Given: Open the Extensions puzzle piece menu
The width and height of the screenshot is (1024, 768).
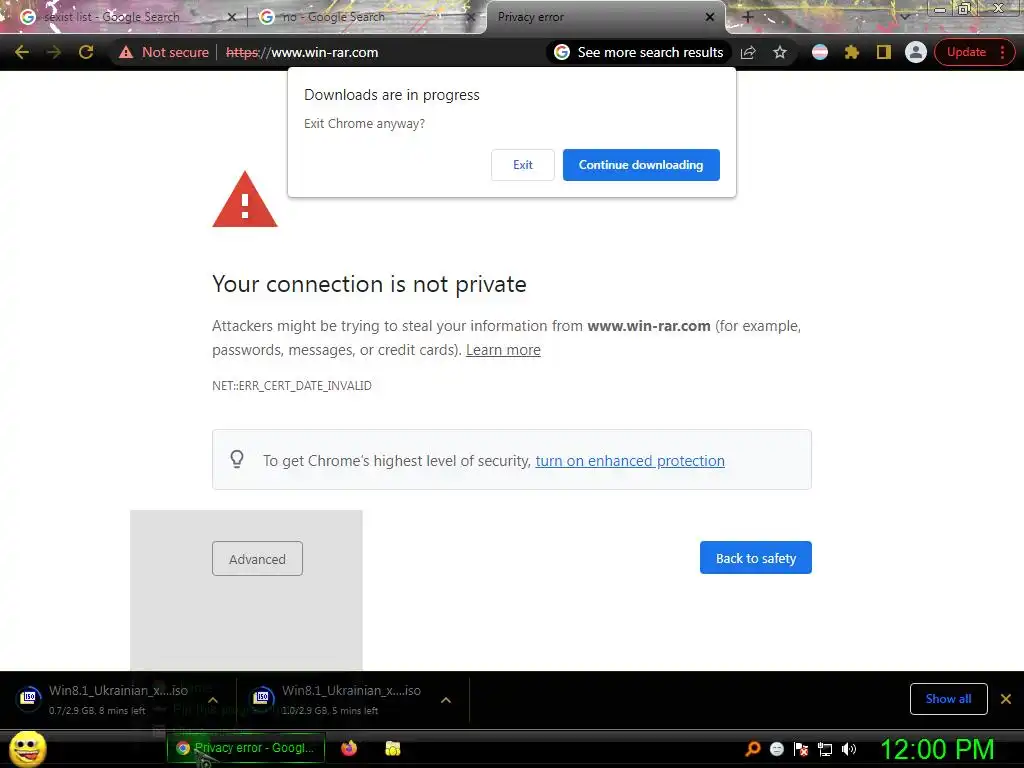Looking at the screenshot, I should [x=852, y=52].
